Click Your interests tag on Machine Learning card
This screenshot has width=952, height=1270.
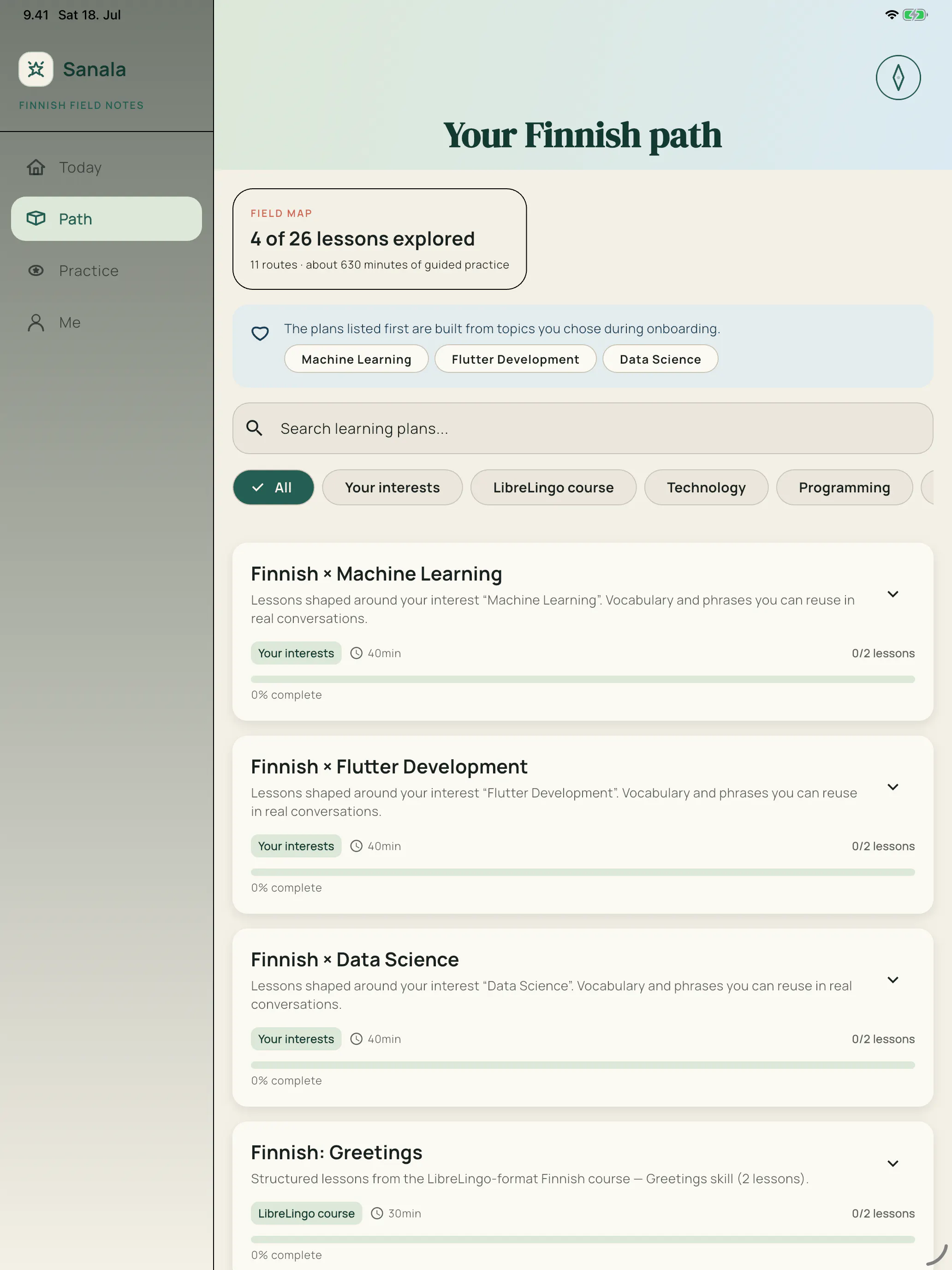(x=296, y=653)
